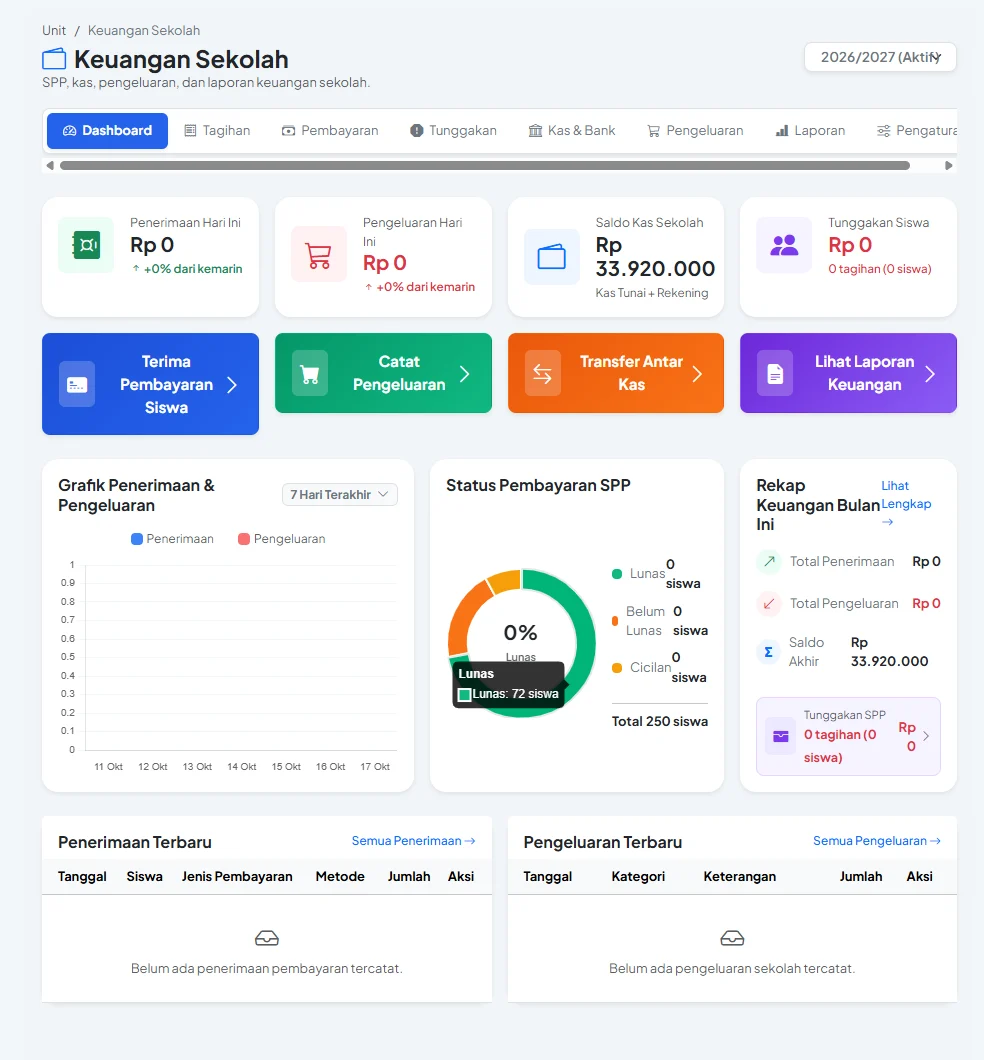The width and height of the screenshot is (984, 1060).
Task: Toggle the Pengeluaran legend in the chart
Action: [x=282, y=539]
